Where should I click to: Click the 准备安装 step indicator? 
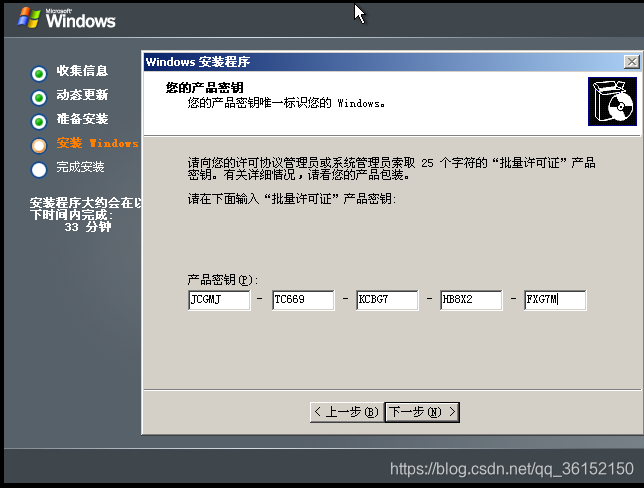pos(39,122)
